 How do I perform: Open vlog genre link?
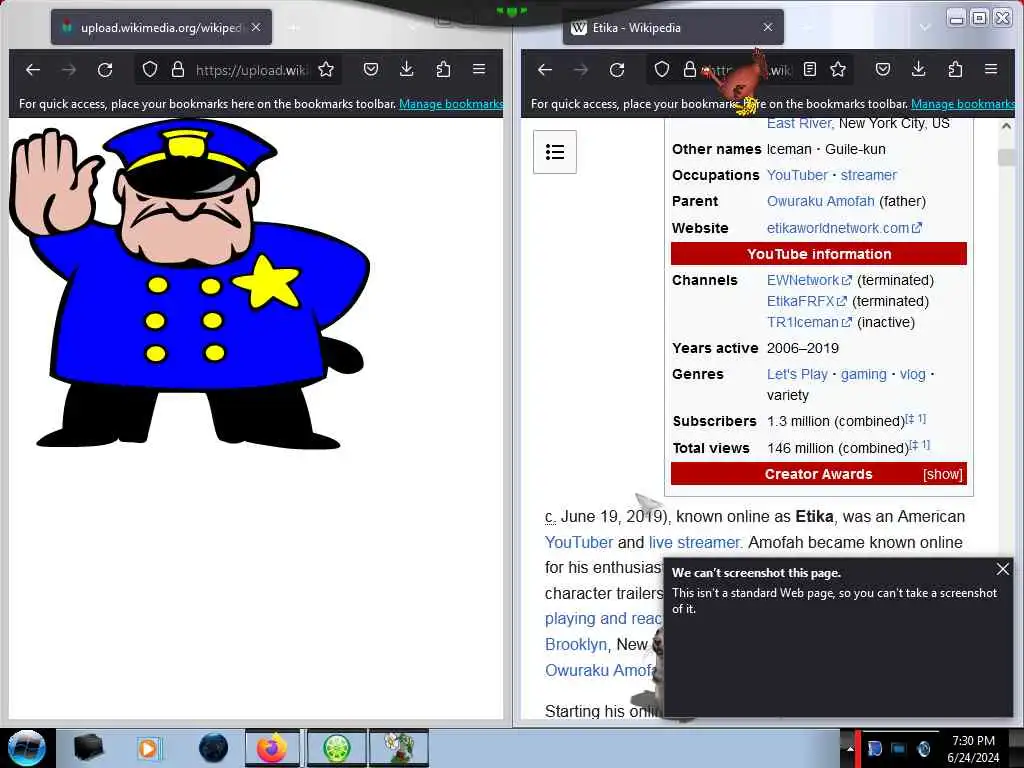[x=912, y=374]
